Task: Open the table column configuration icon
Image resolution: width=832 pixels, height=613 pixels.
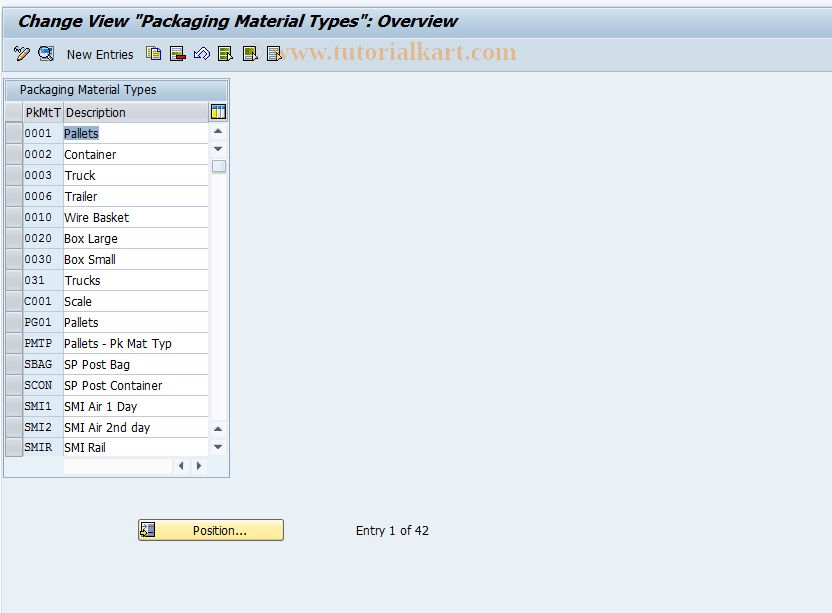Action: 218,112
